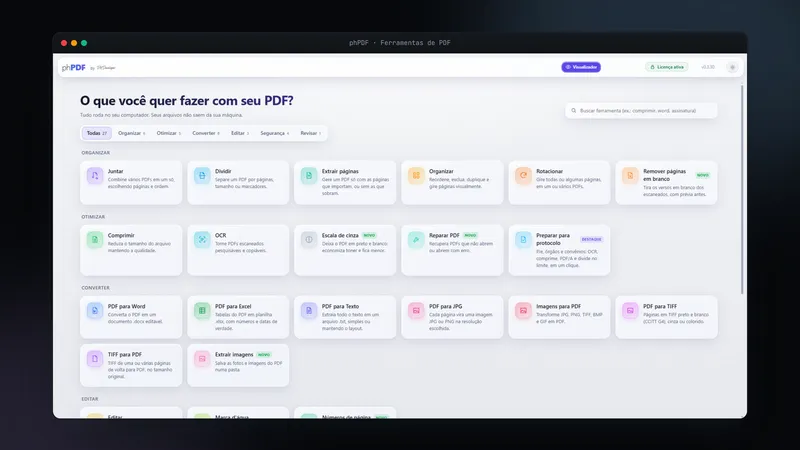Viewport: 800px width, 450px height.
Task: Select the PDF para JPG icon
Action: [x=416, y=310]
